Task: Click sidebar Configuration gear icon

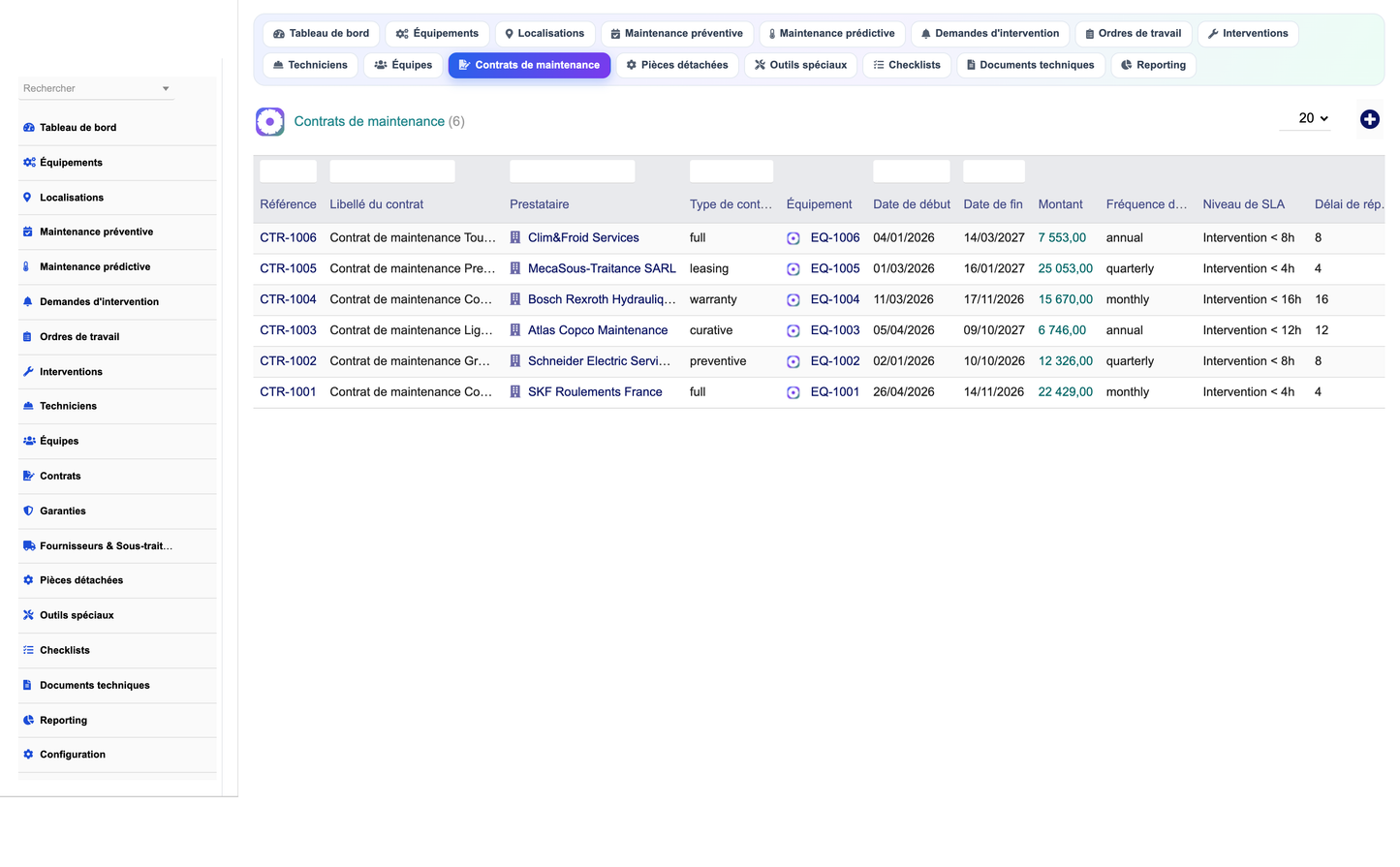Action: click(28, 755)
